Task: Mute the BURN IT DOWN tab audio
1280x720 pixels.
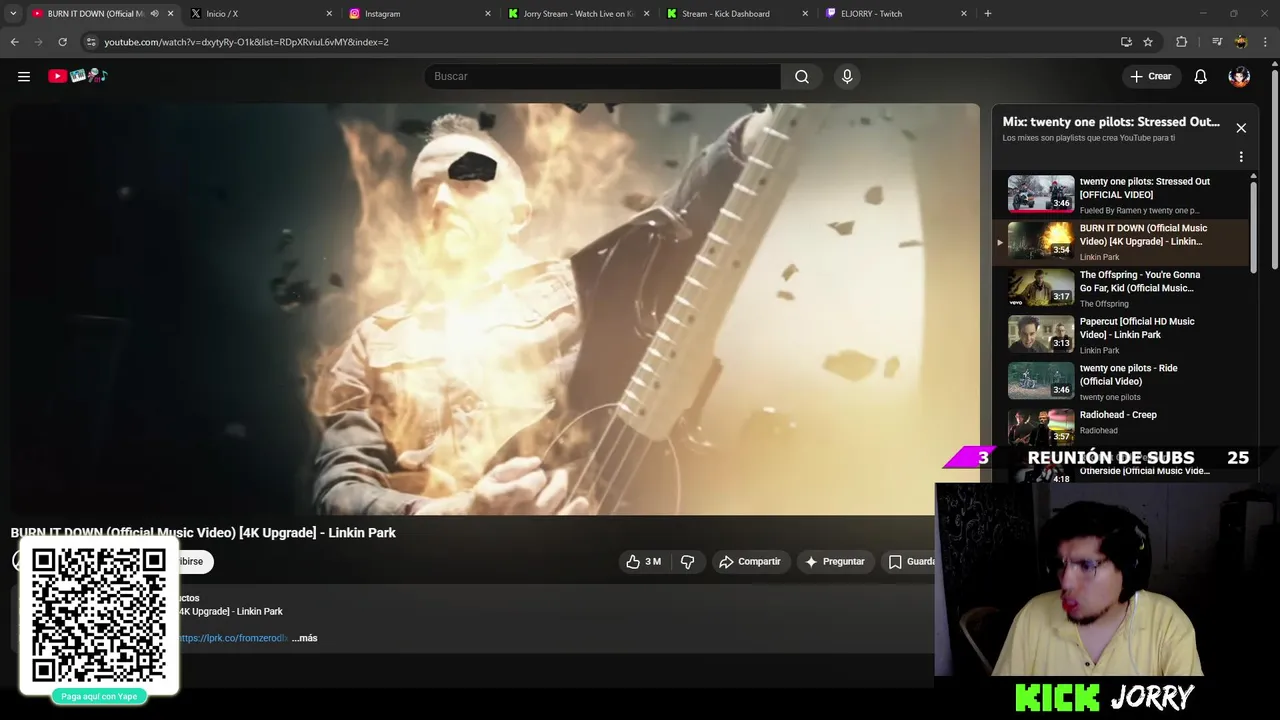Action: coord(154,14)
